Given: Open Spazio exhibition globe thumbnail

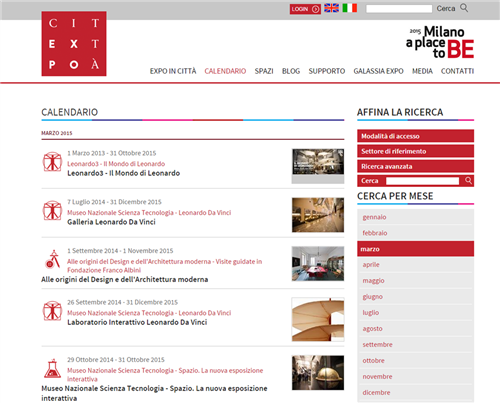Looking at the screenshot, I should 318,373.
